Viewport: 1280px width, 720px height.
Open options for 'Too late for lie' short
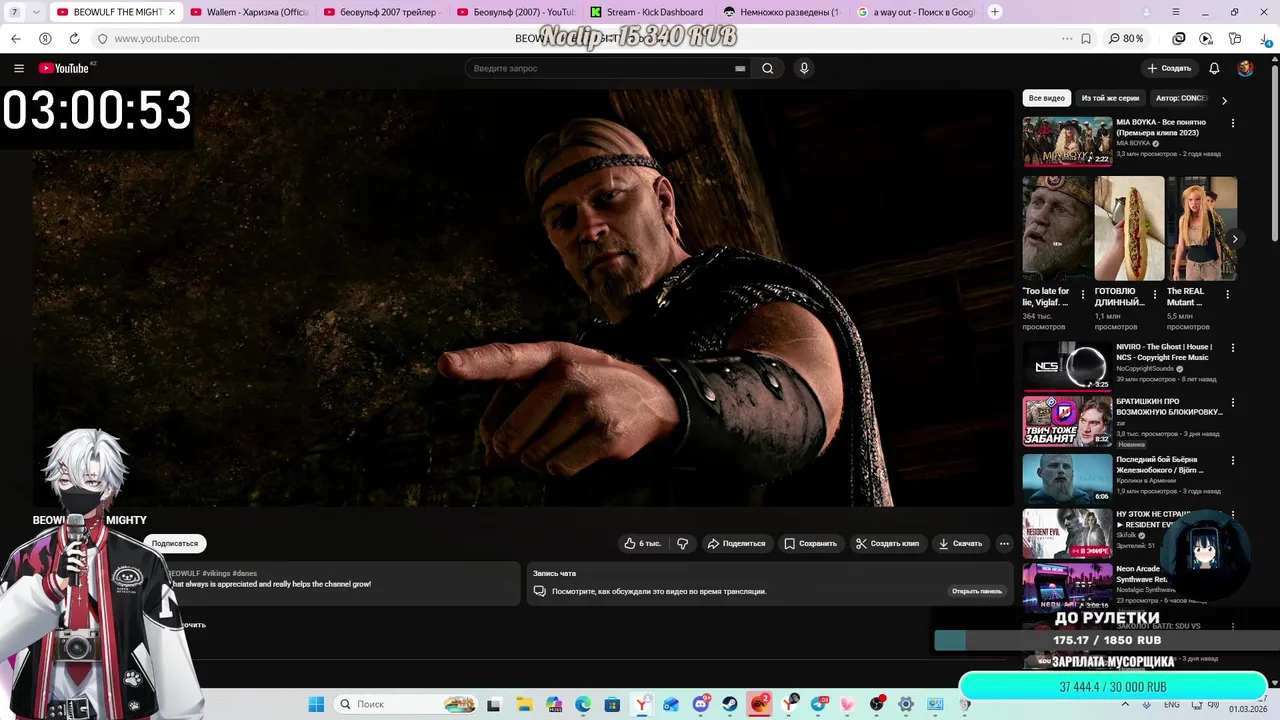pos(1082,294)
